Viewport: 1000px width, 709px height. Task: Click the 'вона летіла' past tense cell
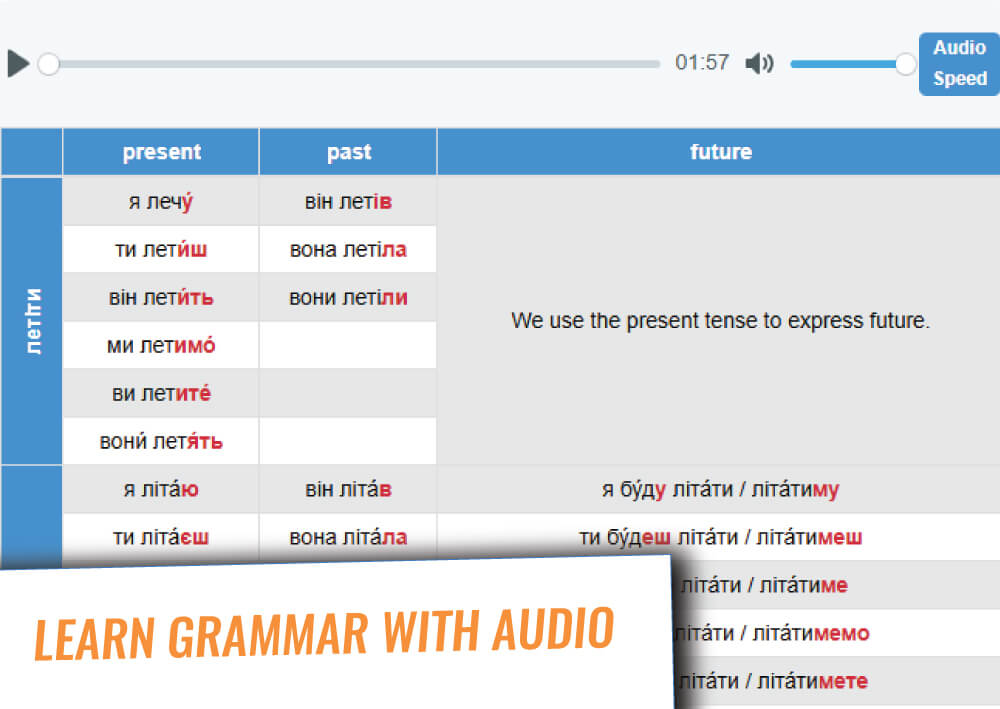(348, 250)
